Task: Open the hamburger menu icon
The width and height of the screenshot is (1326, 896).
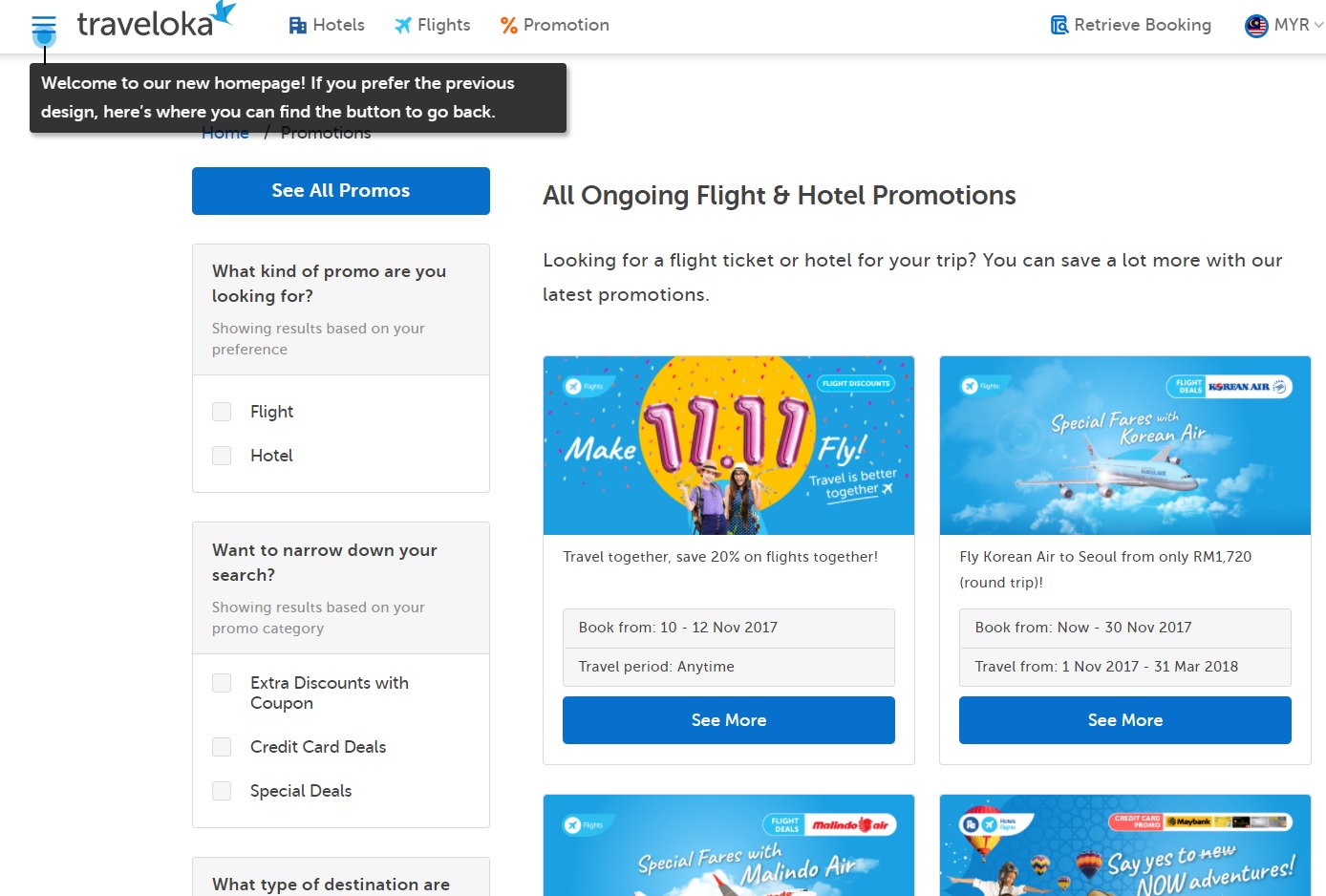Action: (x=44, y=25)
